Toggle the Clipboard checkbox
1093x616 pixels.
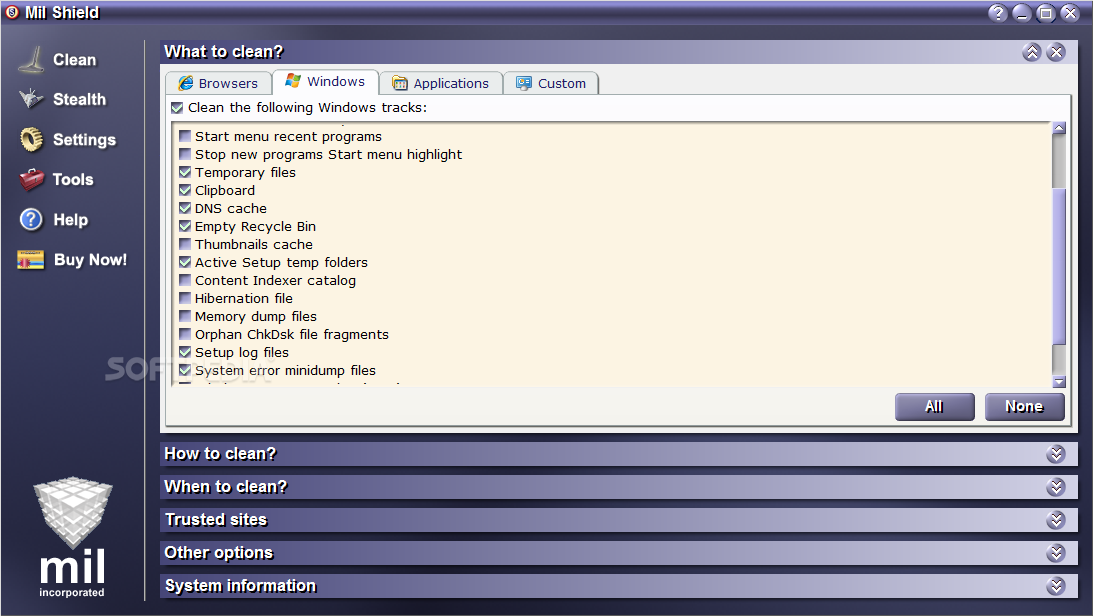185,190
